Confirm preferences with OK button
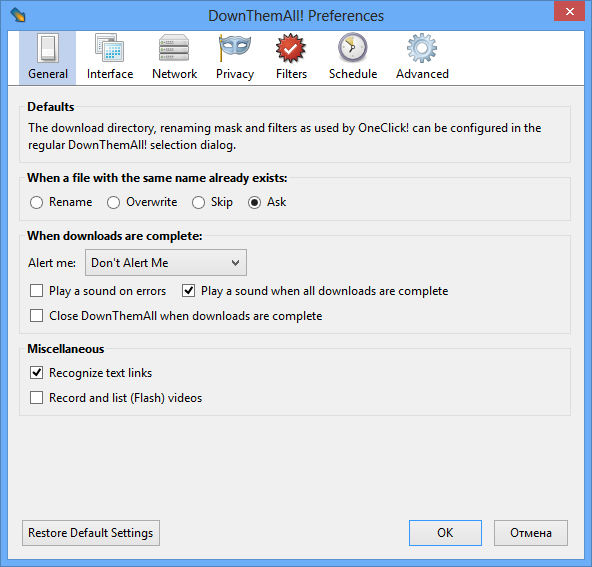Viewport: 592px width, 567px height. coord(445,533)
